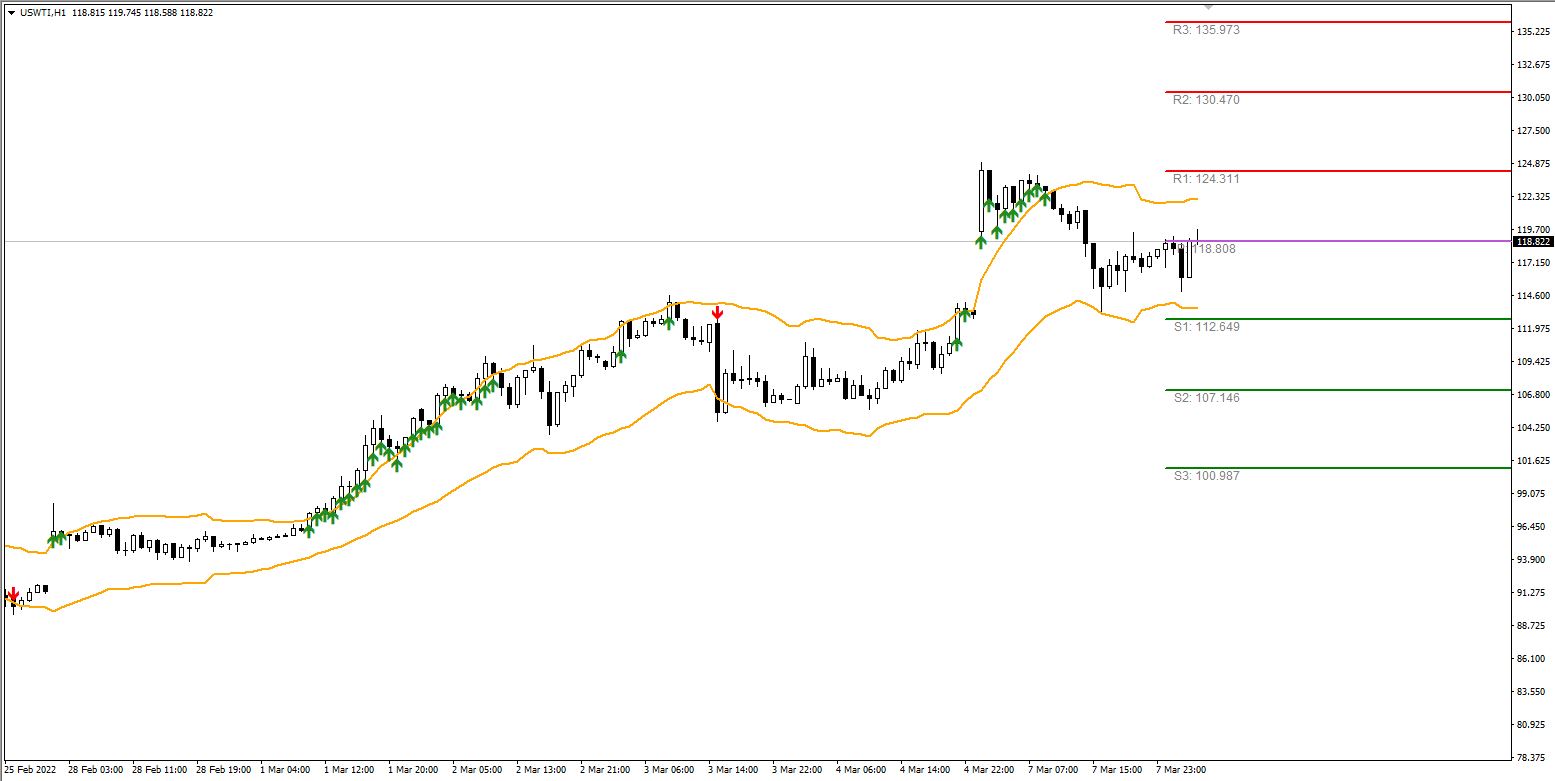Screen dimensions: 1555x781
Task: Select the red sell arrow at 25 Feb 2022
Action: [12, 595]
